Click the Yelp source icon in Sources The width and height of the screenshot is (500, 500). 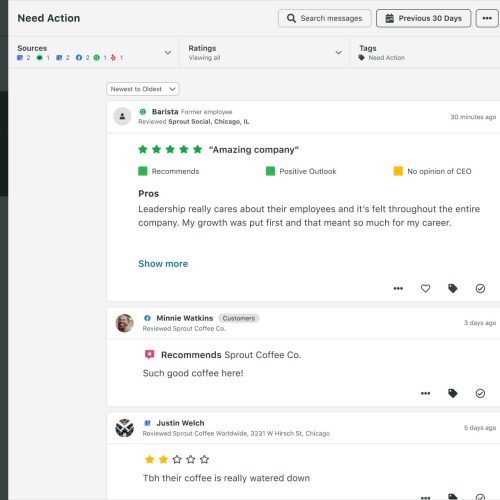(113, 58)
